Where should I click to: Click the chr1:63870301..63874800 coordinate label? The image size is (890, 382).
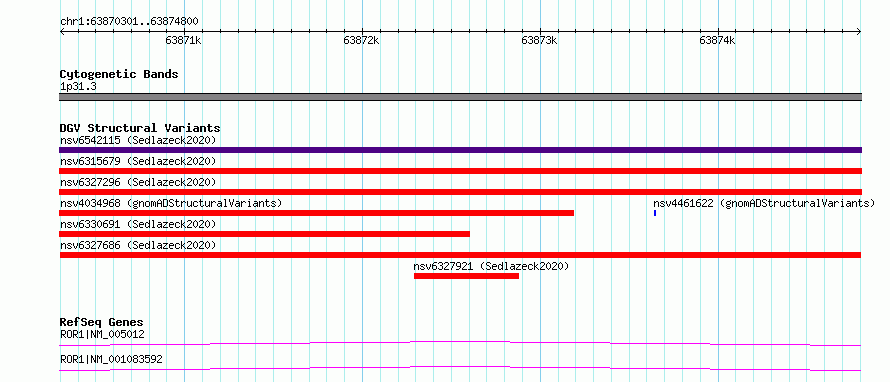tap(129, 22)
